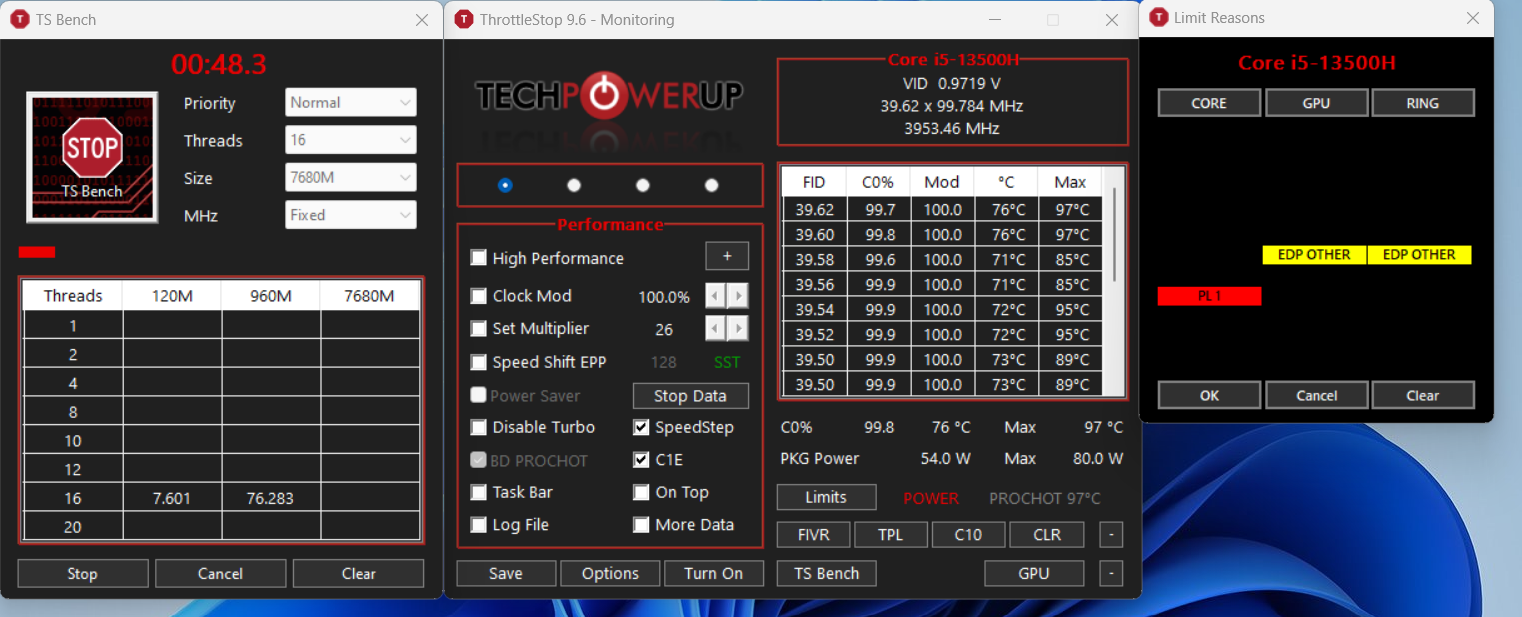The height and width of the screenshot is (617, 1522).
Task: Click the TS Bench title bar logo
Action: (x=19, y=19)
